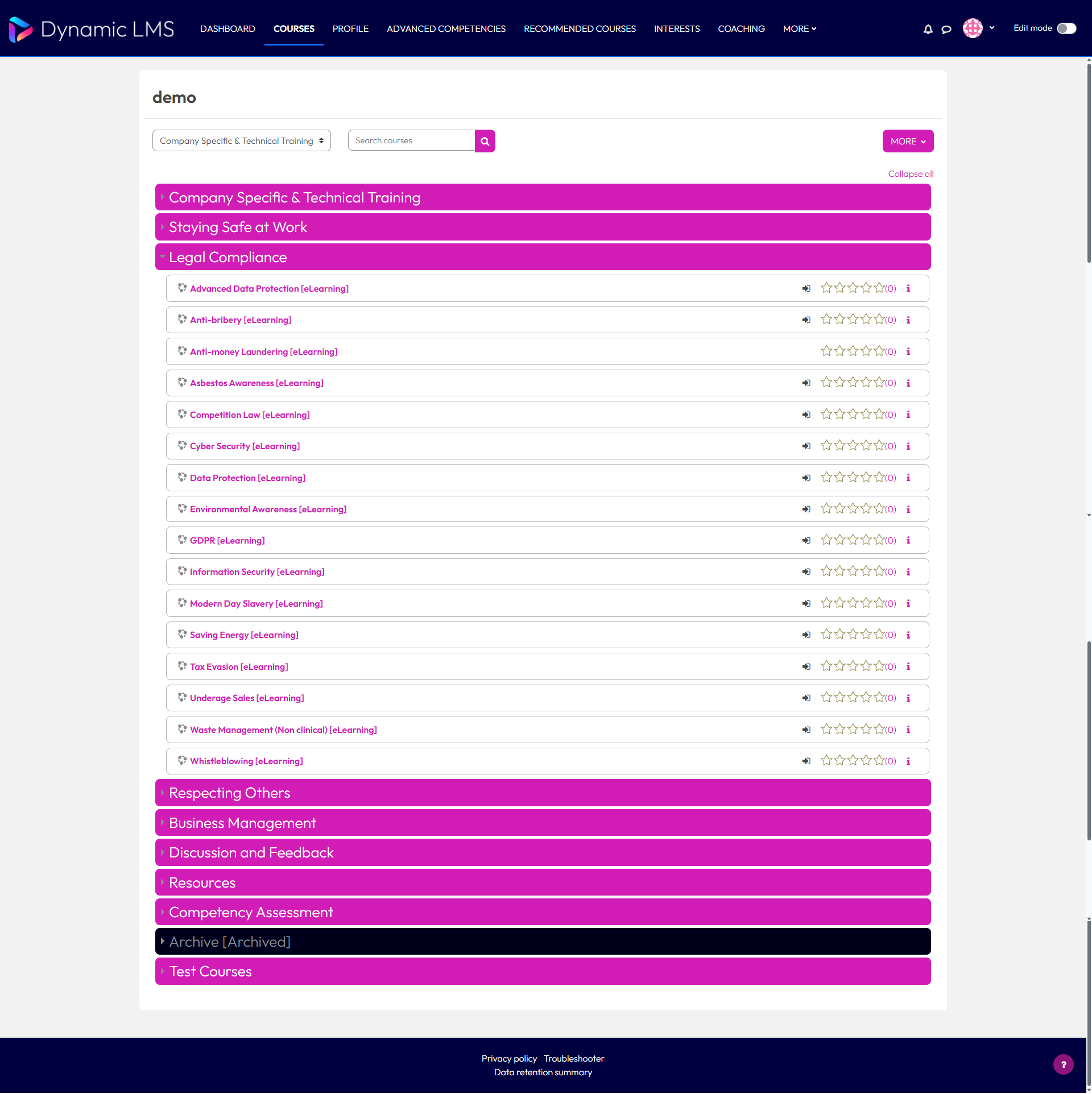The height and width of the screenshot is (1094, 1092).
Task: Click the help question mark button
Action: pyautogui.click(x=1063, y=1064)
